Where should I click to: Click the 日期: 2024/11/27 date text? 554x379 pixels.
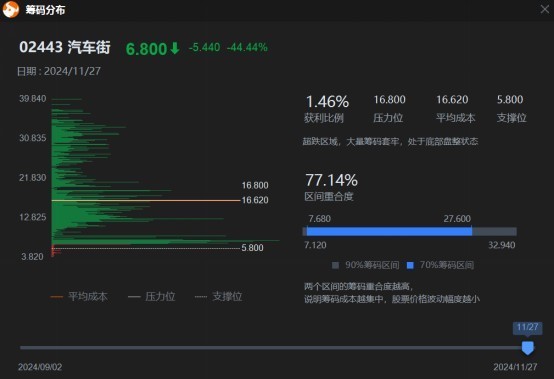coord(59,71)
